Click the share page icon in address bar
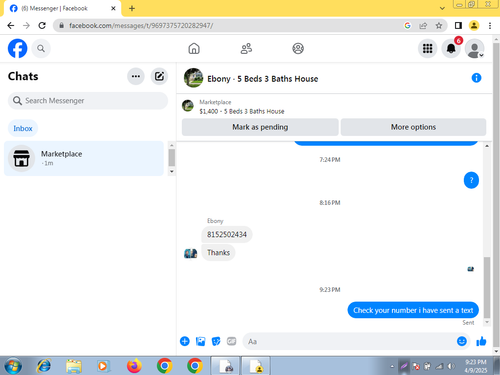 click(x=423, y=26)
